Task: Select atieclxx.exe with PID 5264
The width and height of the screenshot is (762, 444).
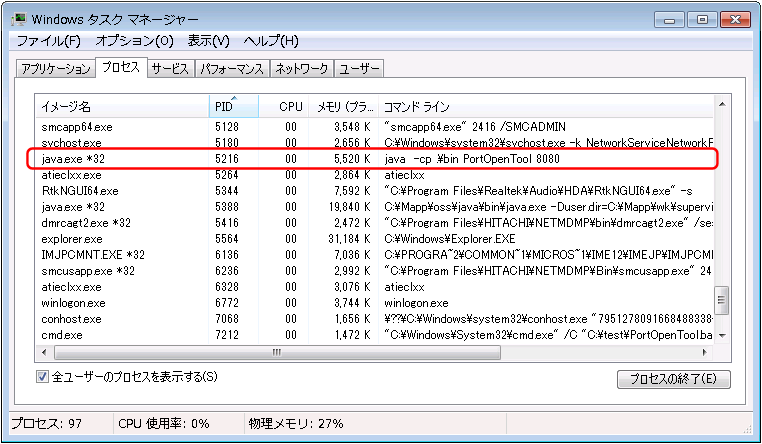Action: (374, 175)
